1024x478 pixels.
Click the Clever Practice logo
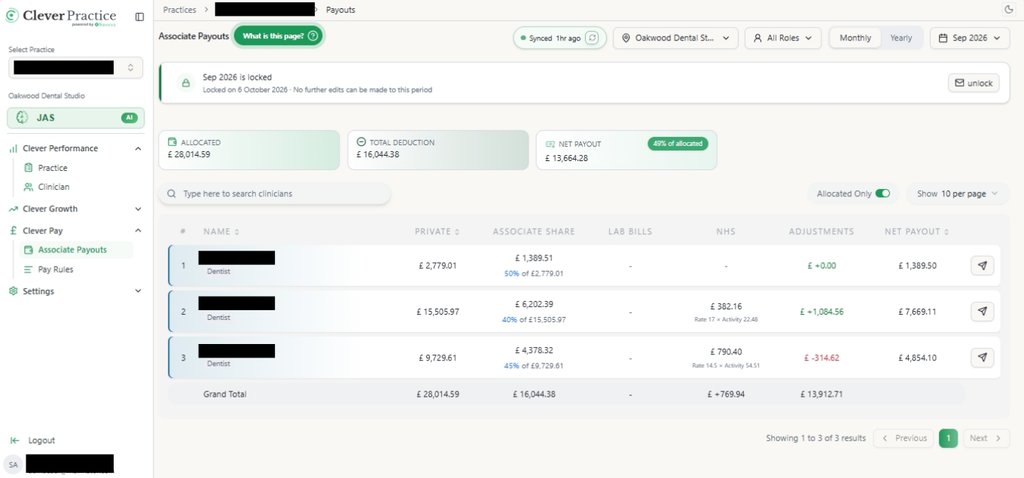coord(60,16)
